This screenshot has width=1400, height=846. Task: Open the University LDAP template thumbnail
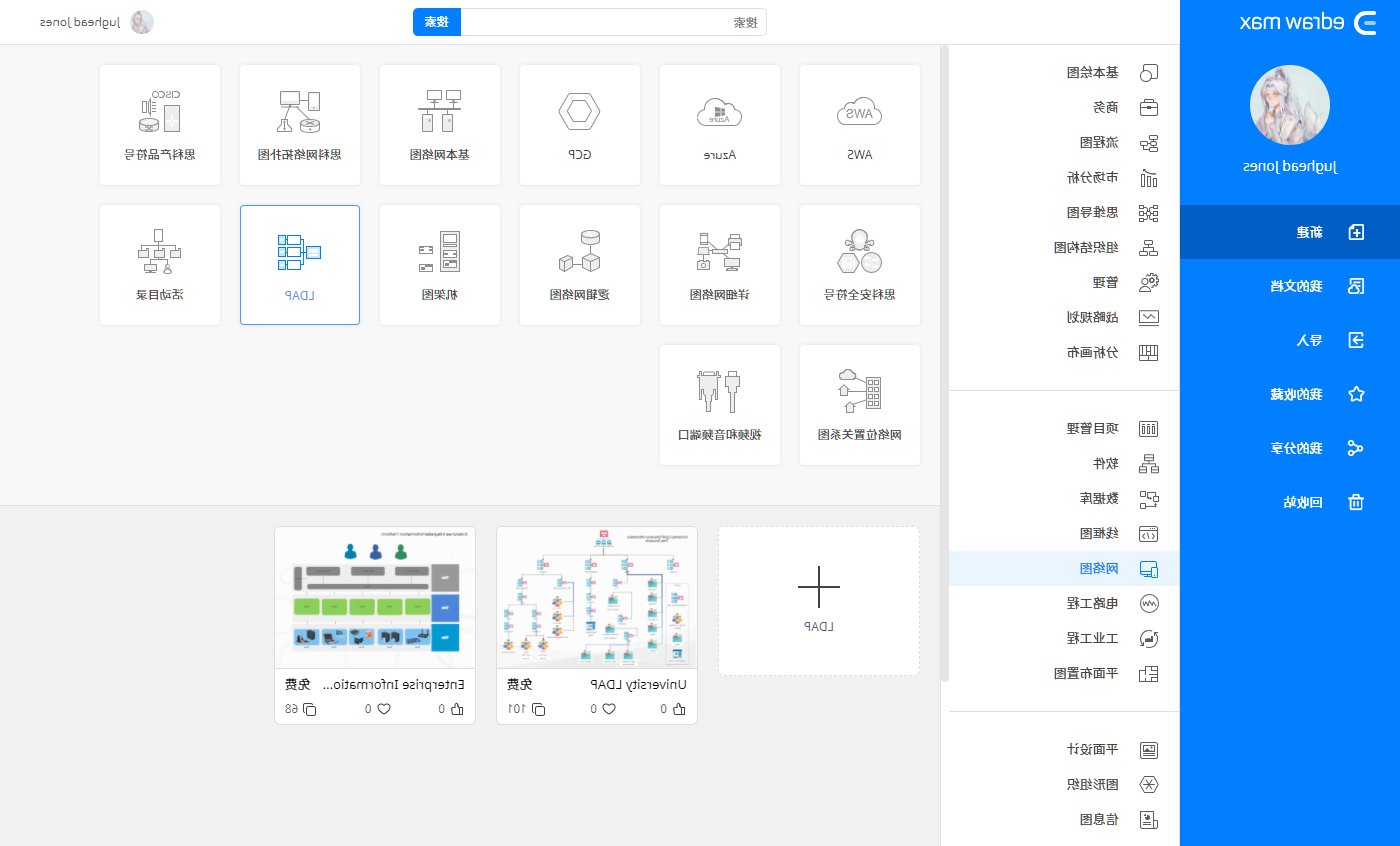(597, 598)
